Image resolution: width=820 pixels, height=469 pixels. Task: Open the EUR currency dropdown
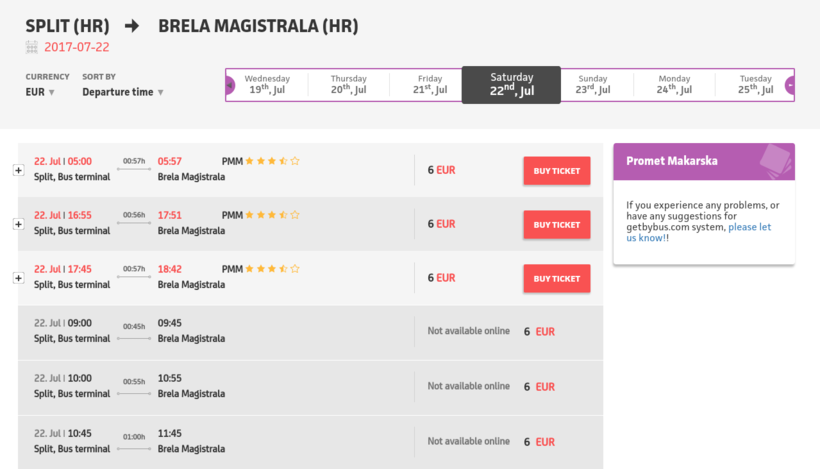[x=40, y=93]
